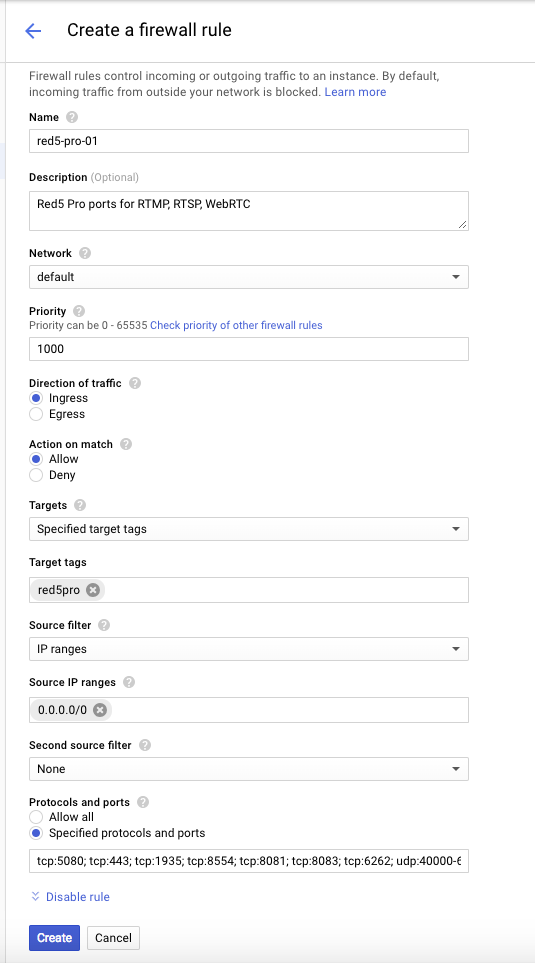Select Allow all protocols option

point(36,817)
